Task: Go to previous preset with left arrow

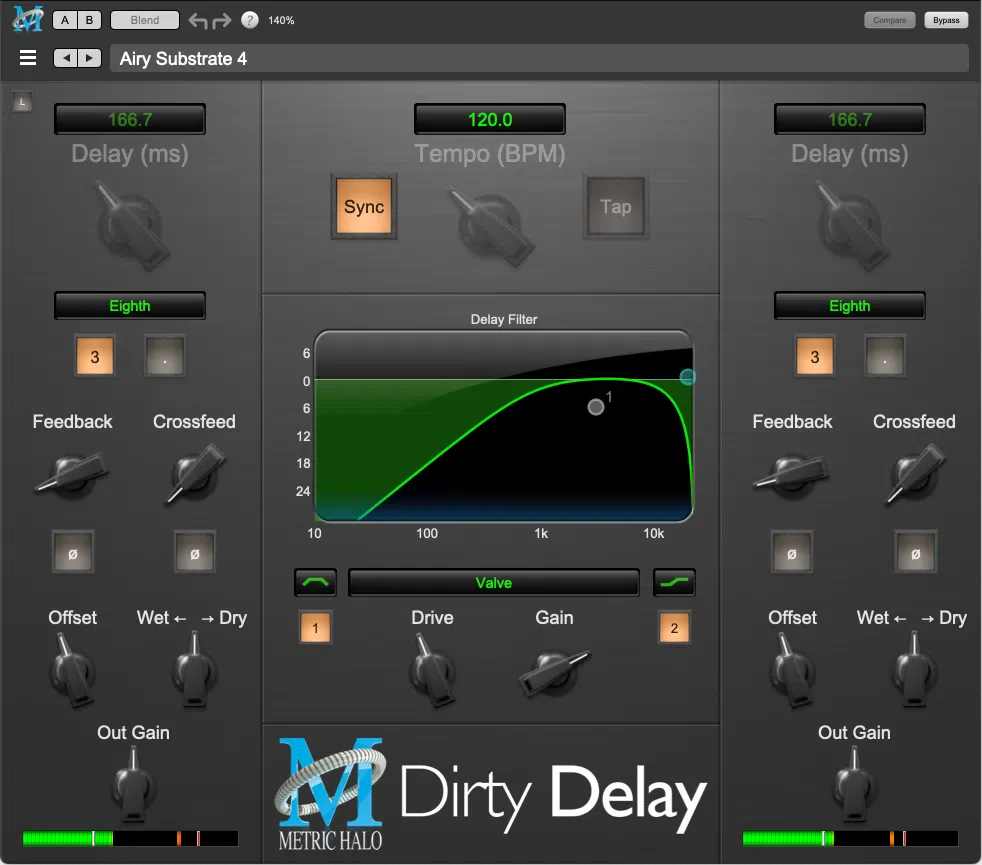Action: (66, 58)
